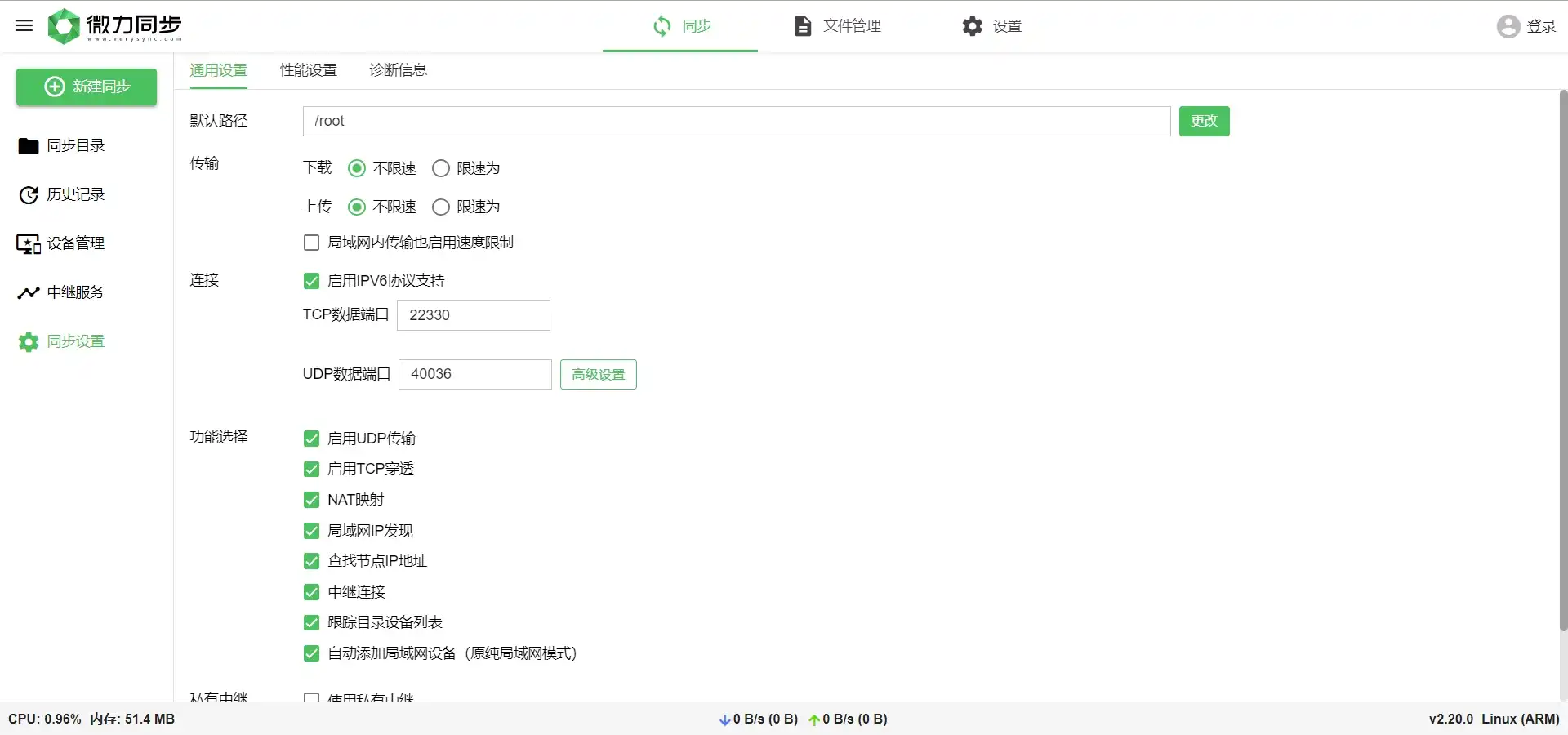Select 同步设置 gear icon in sidebar
The height and width of the screenshot is (735, 1568).
click(x=29, y=342)
